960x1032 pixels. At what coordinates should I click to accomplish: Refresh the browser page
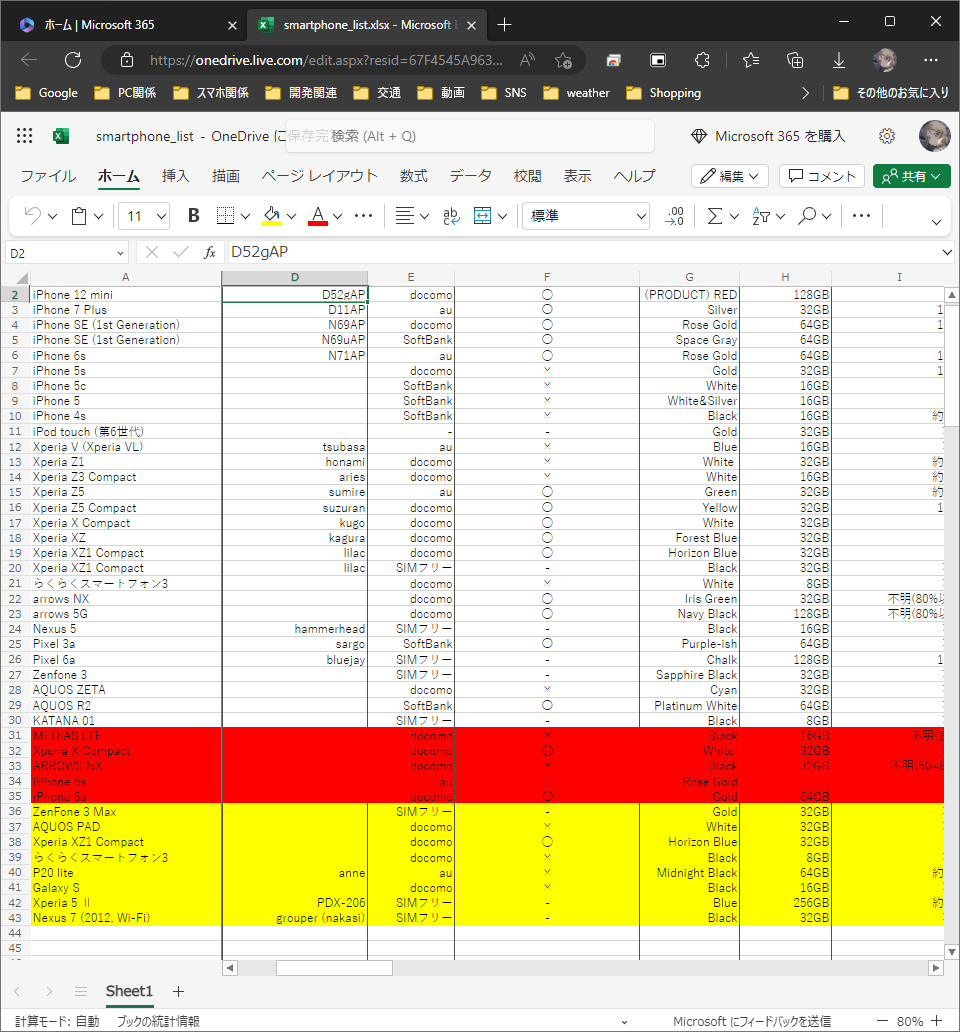point(73,60)
